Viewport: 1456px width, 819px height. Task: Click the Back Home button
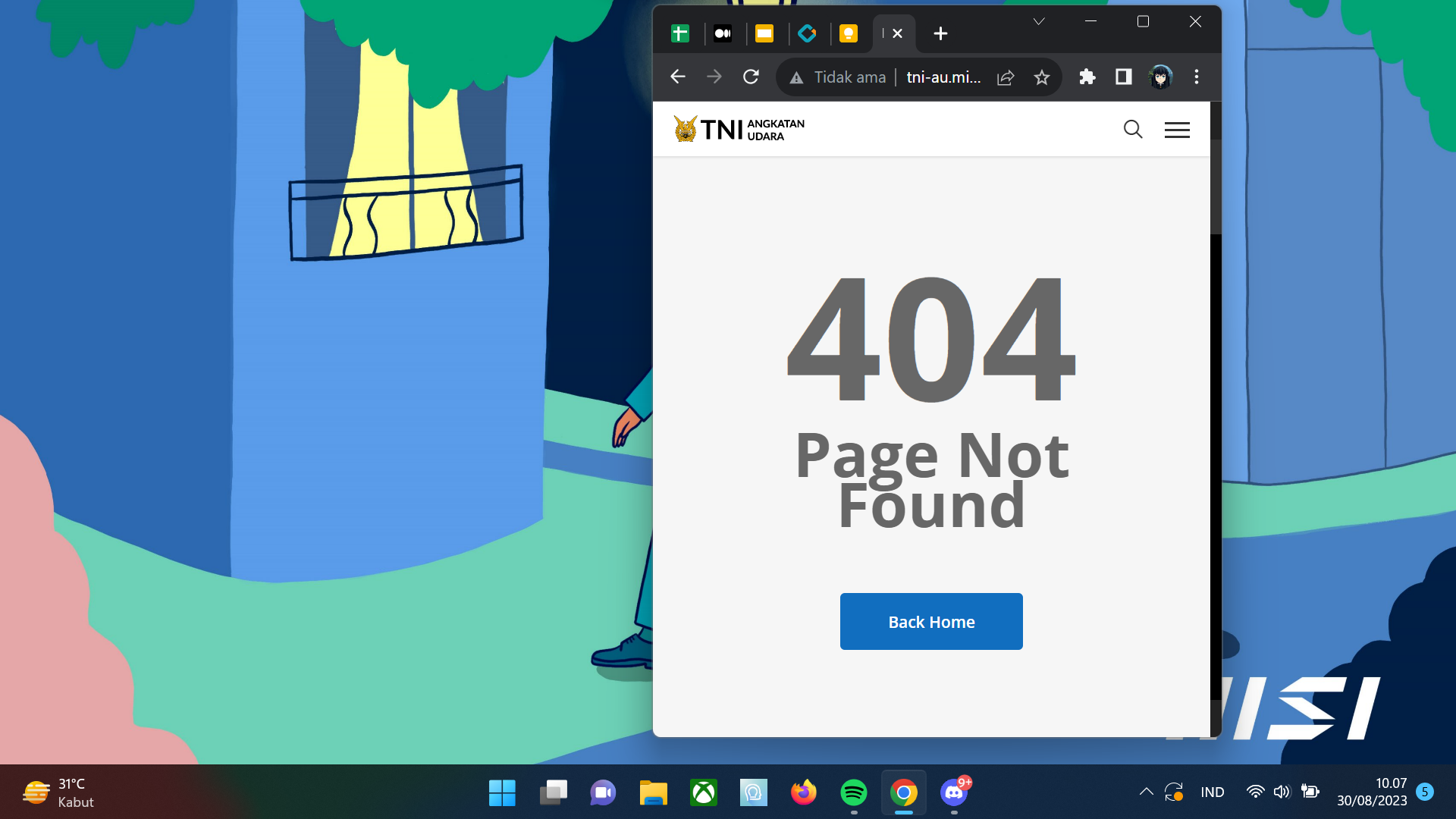(931, 622)
